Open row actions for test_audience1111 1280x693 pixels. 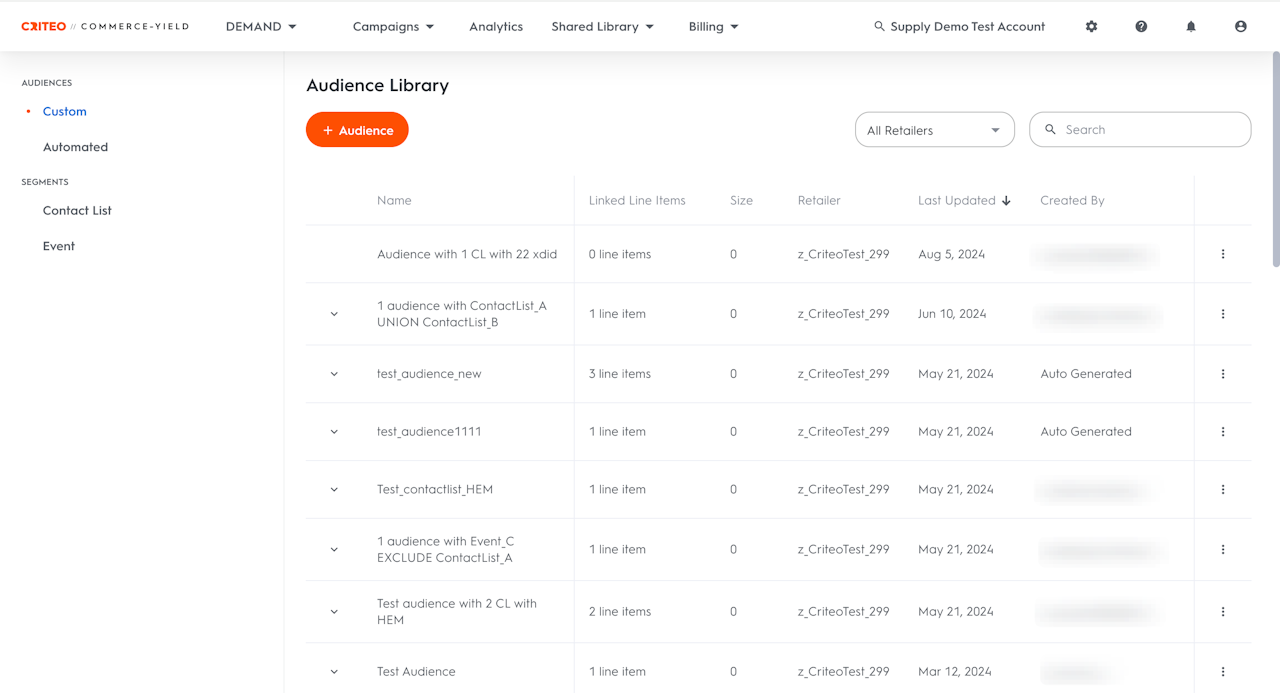(1223, 432)
